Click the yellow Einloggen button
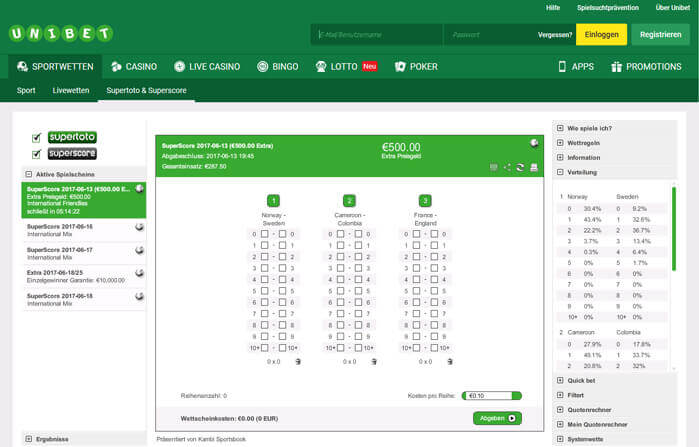Viewport: 699px width, 447px height. 601,35
